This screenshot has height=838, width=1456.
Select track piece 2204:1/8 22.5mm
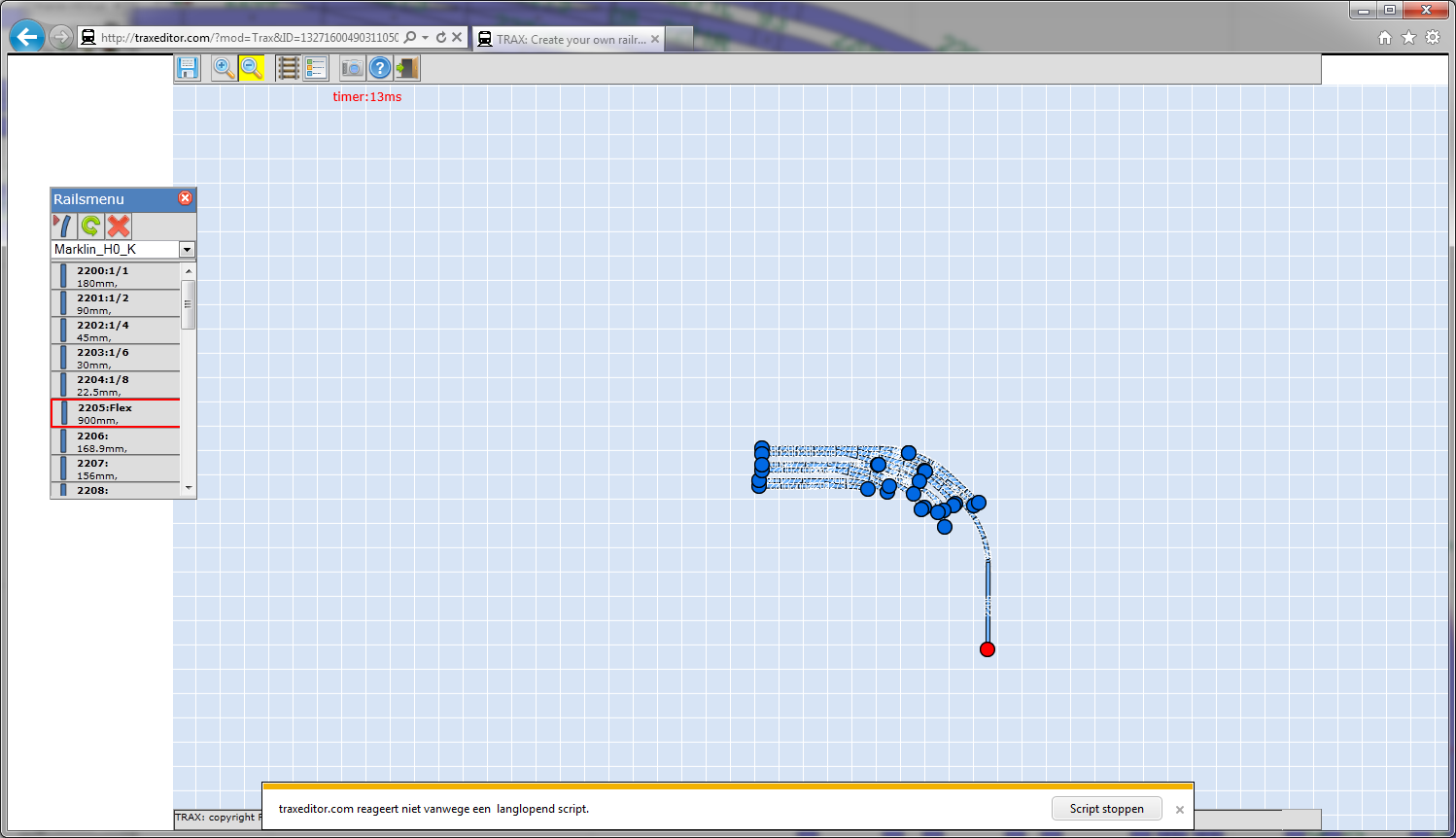point(116,385)
